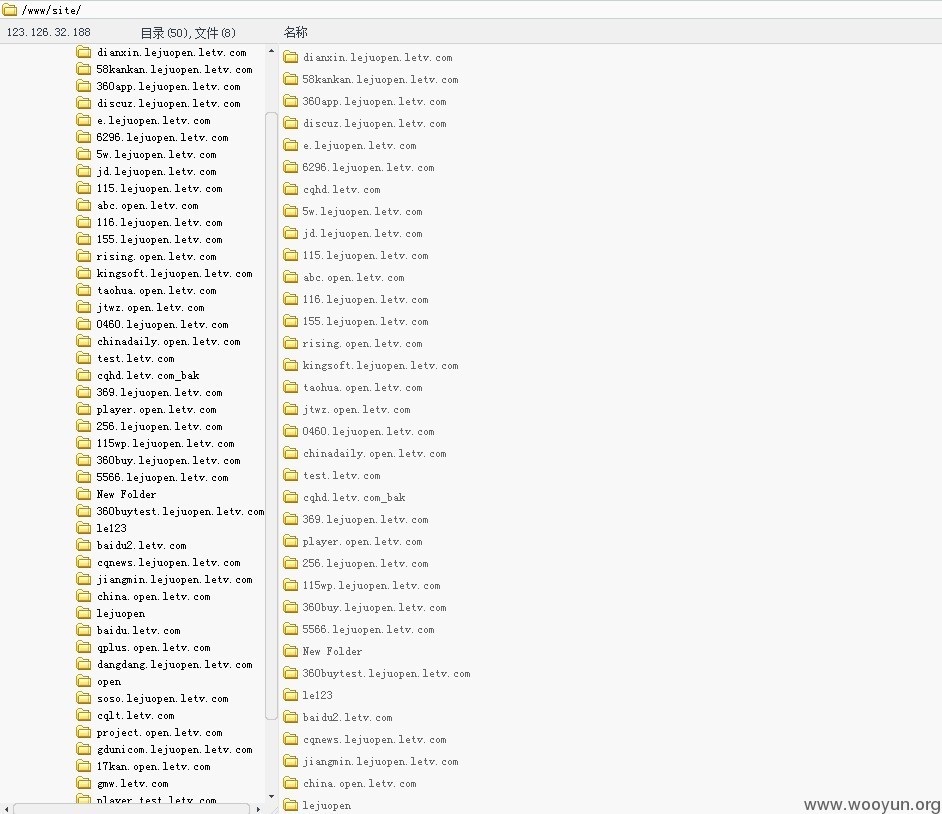Screen dimensions: 942x814
Task: Select abc.open.letv.com in the left tree
Action: tap(147, 205)
